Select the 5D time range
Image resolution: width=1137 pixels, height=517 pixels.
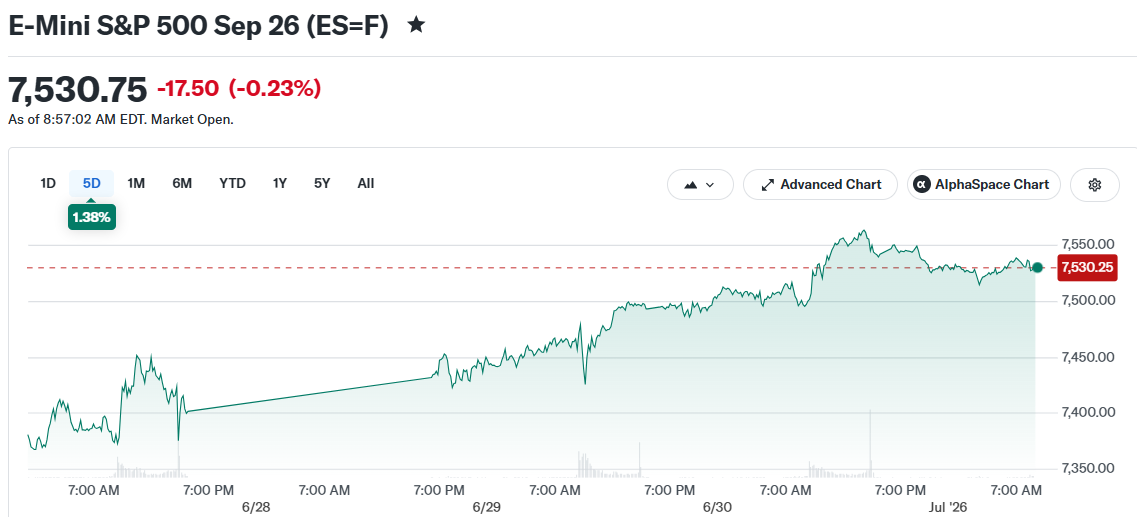click(x=91, y=183)
